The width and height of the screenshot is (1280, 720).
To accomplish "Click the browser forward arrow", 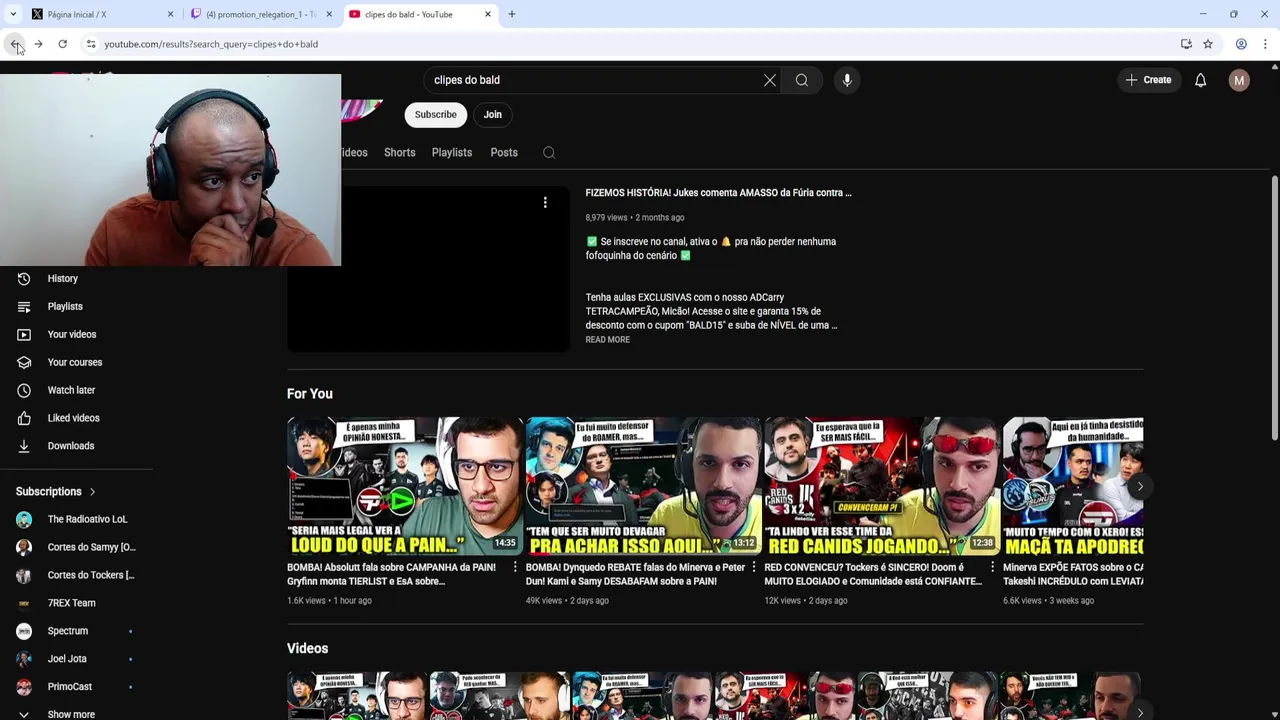I will (38, 44).
